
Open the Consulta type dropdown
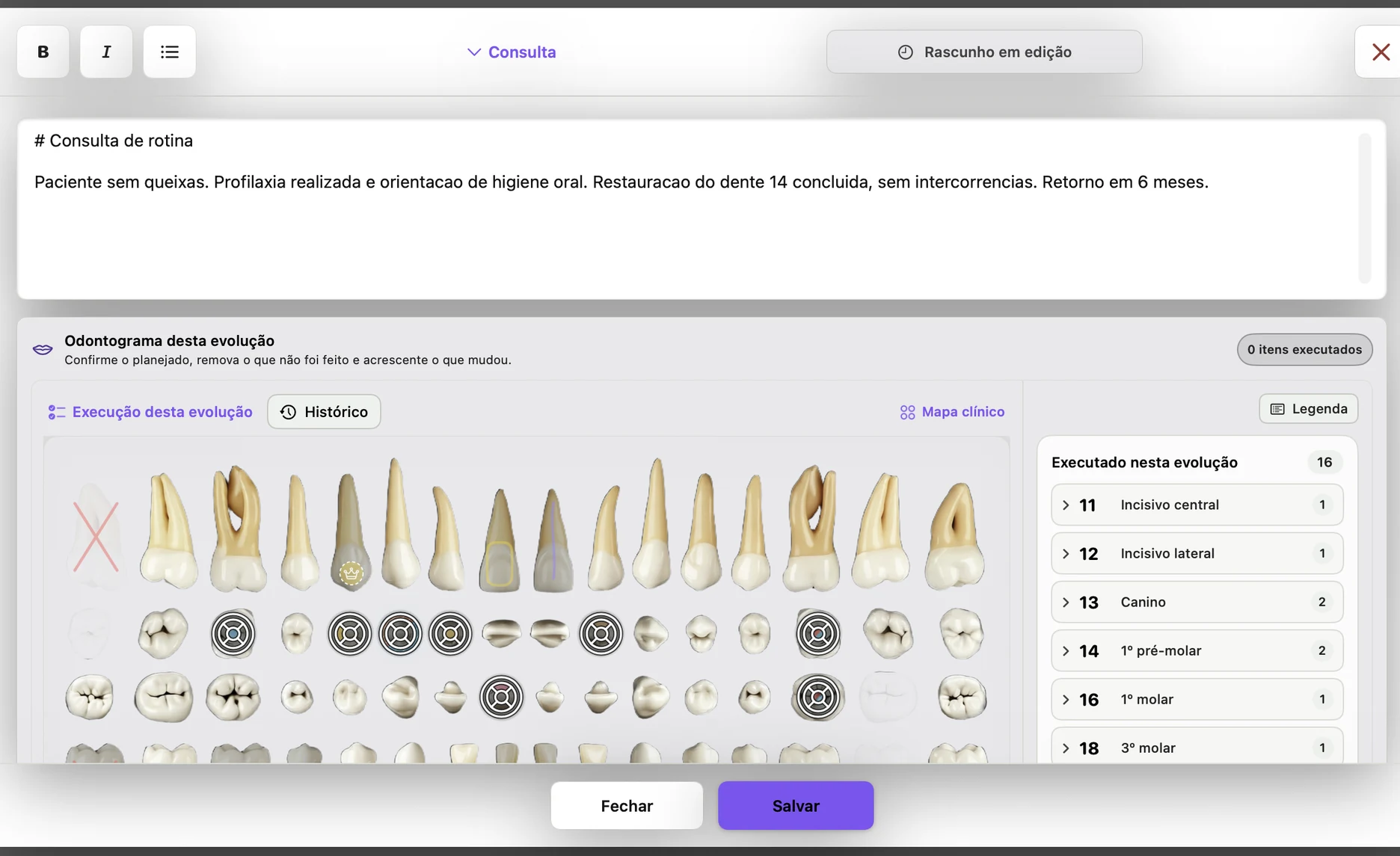click(512, 52)
